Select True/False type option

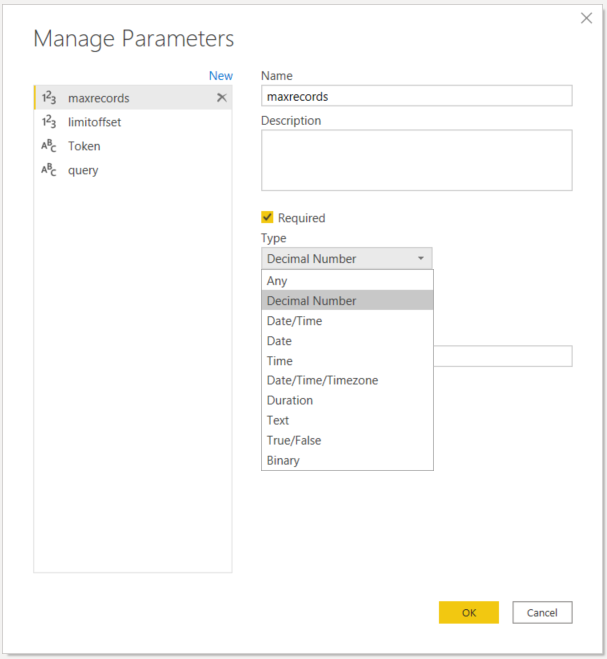(x=347, y=440)
